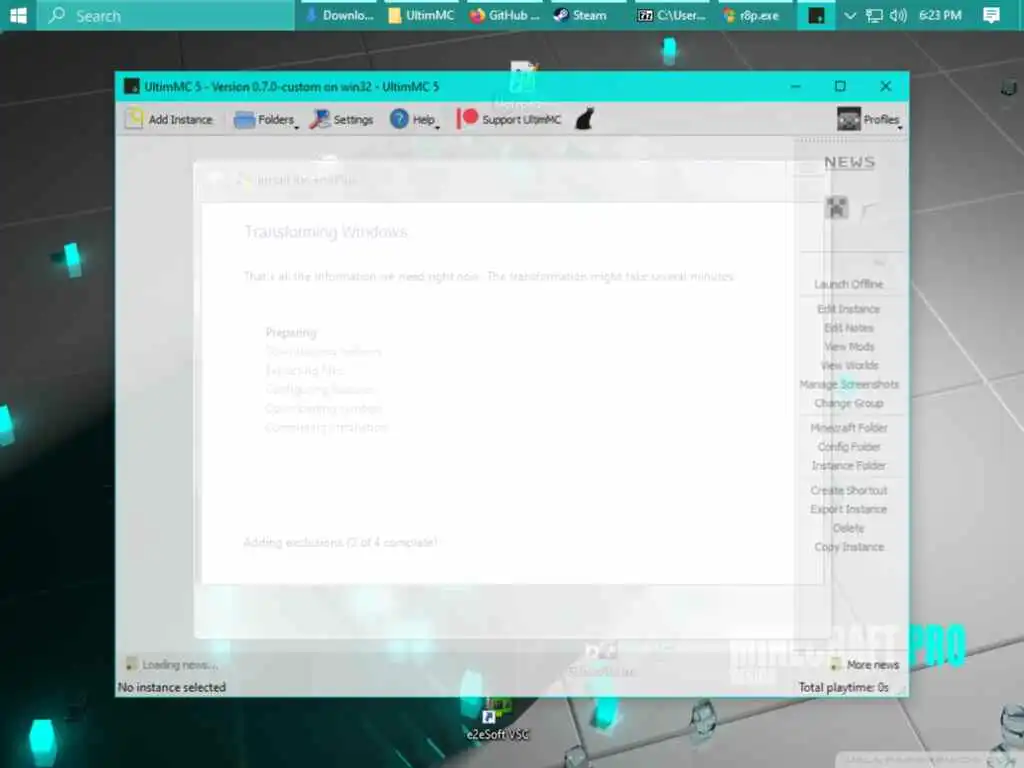Open Edit Notes

click(x=848, y=328)
